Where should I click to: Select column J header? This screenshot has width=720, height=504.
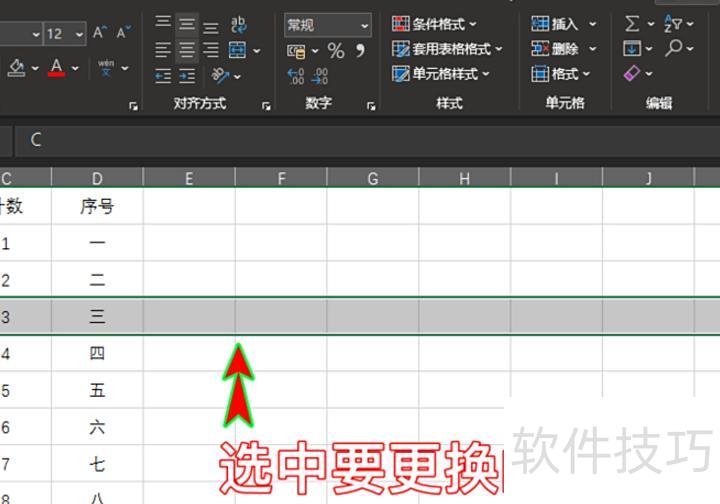coord(648,178)
